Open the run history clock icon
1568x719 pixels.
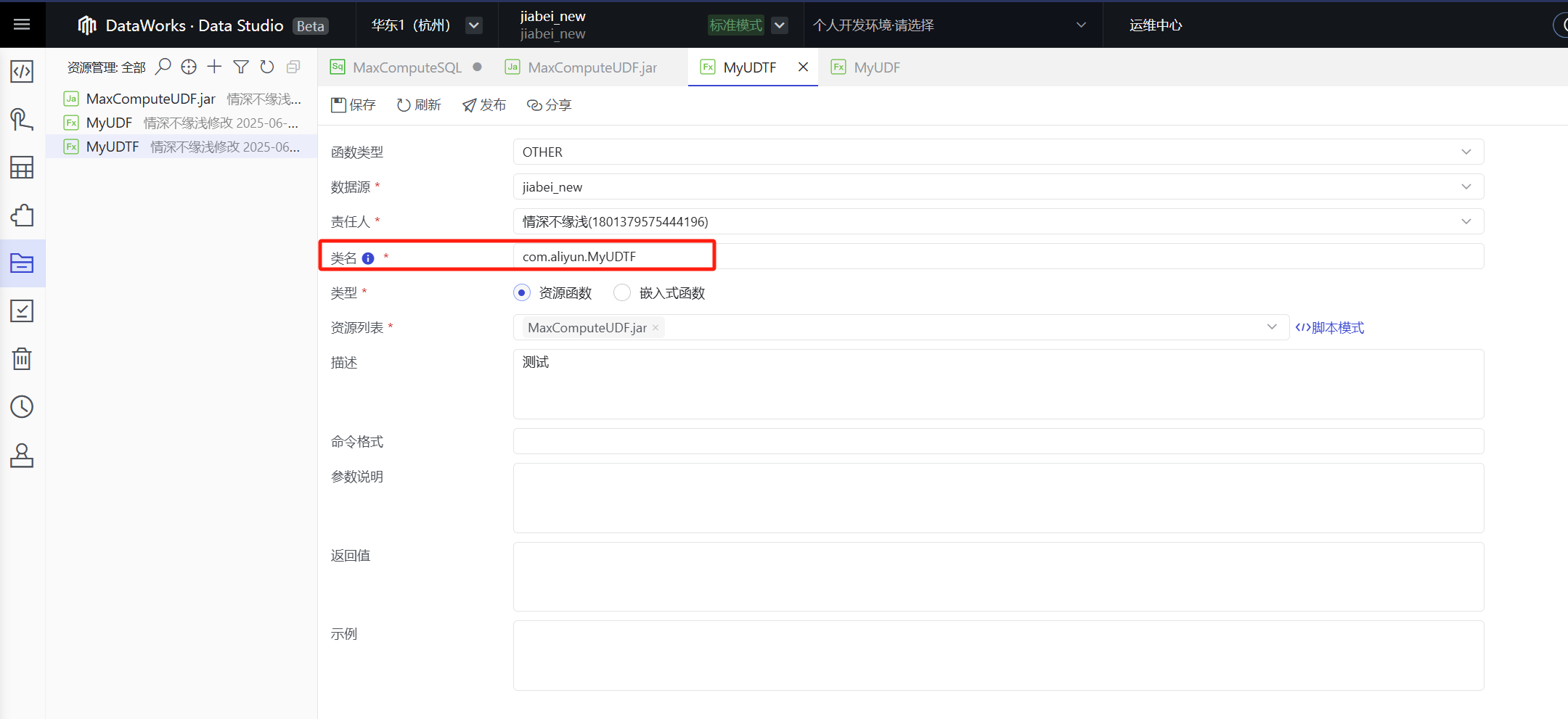tap(22, 407)
